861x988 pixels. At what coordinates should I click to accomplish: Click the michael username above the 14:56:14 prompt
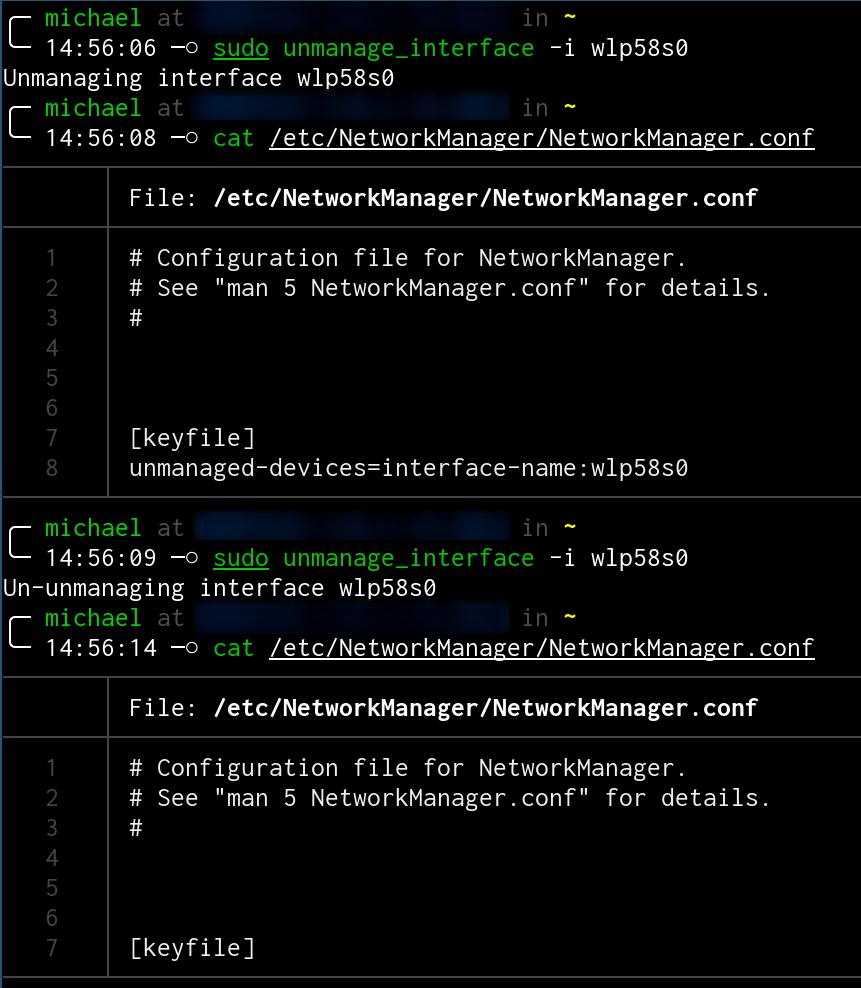pos(93,618)
